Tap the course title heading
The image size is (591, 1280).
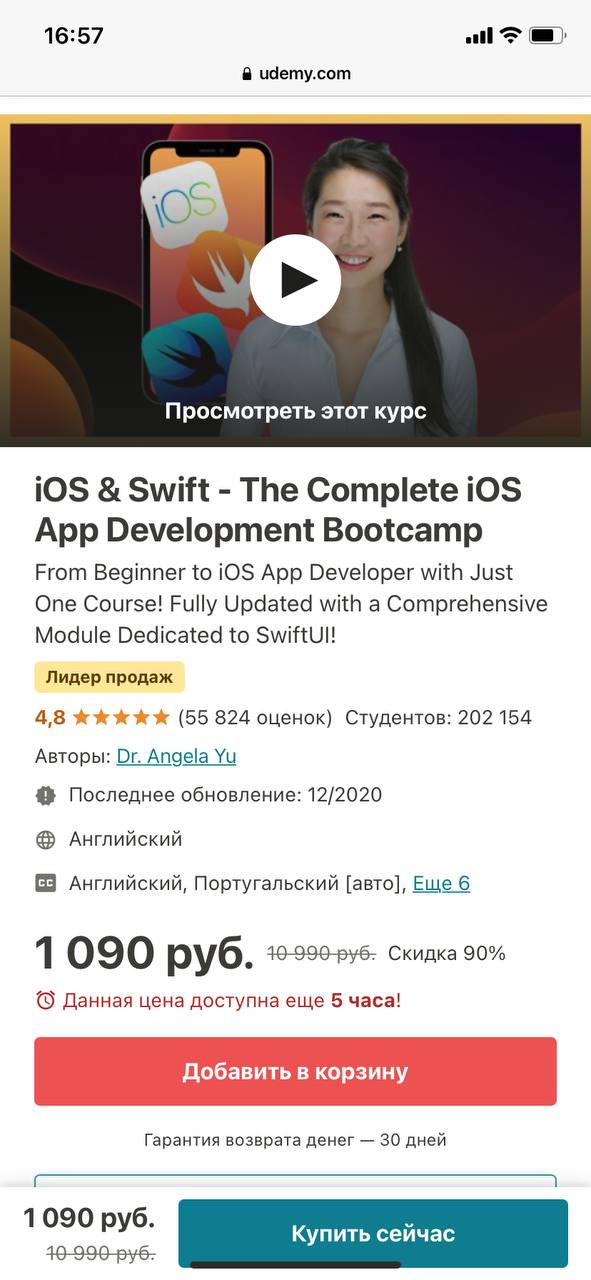pos(278,510)
